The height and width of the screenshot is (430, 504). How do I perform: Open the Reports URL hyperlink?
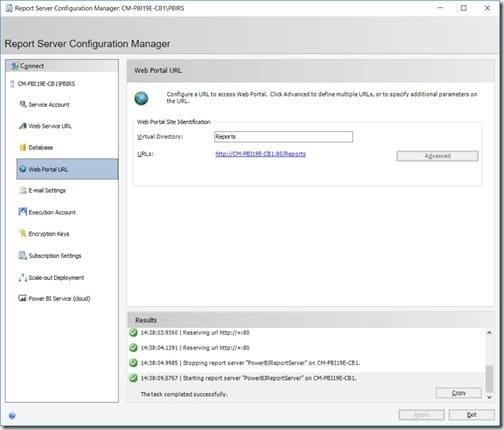coord(260,154)
